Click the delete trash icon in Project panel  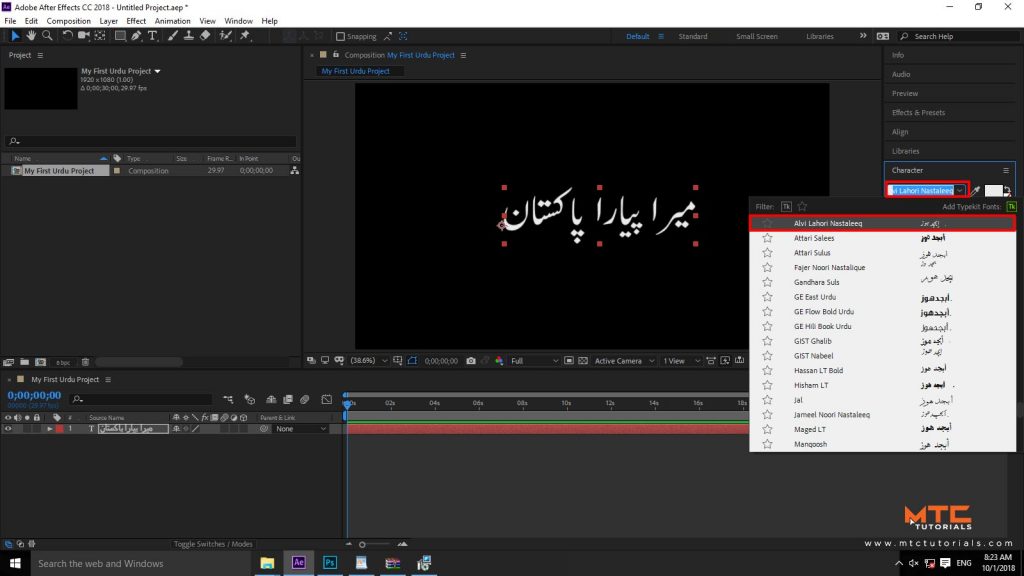point(85,362)
